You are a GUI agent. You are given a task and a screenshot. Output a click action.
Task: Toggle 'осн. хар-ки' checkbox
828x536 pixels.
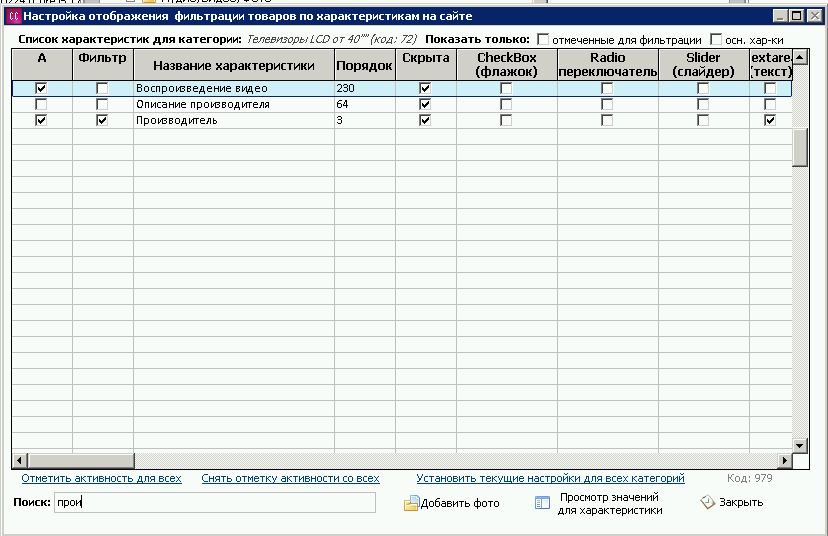[716, 40]
